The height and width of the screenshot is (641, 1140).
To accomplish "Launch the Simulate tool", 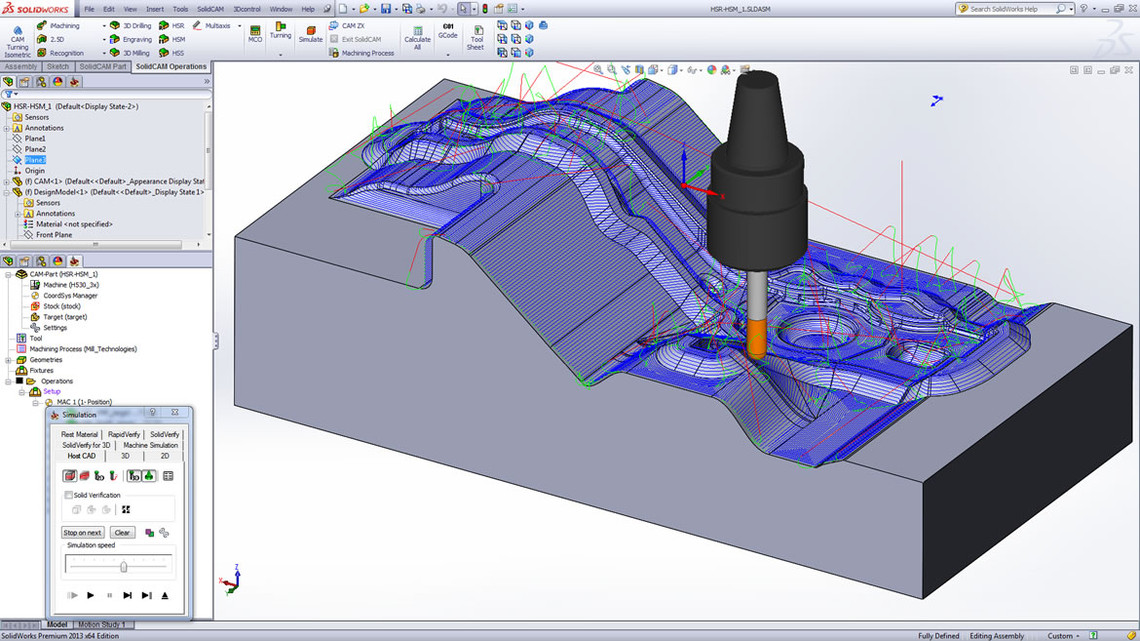I will point(312,34).
